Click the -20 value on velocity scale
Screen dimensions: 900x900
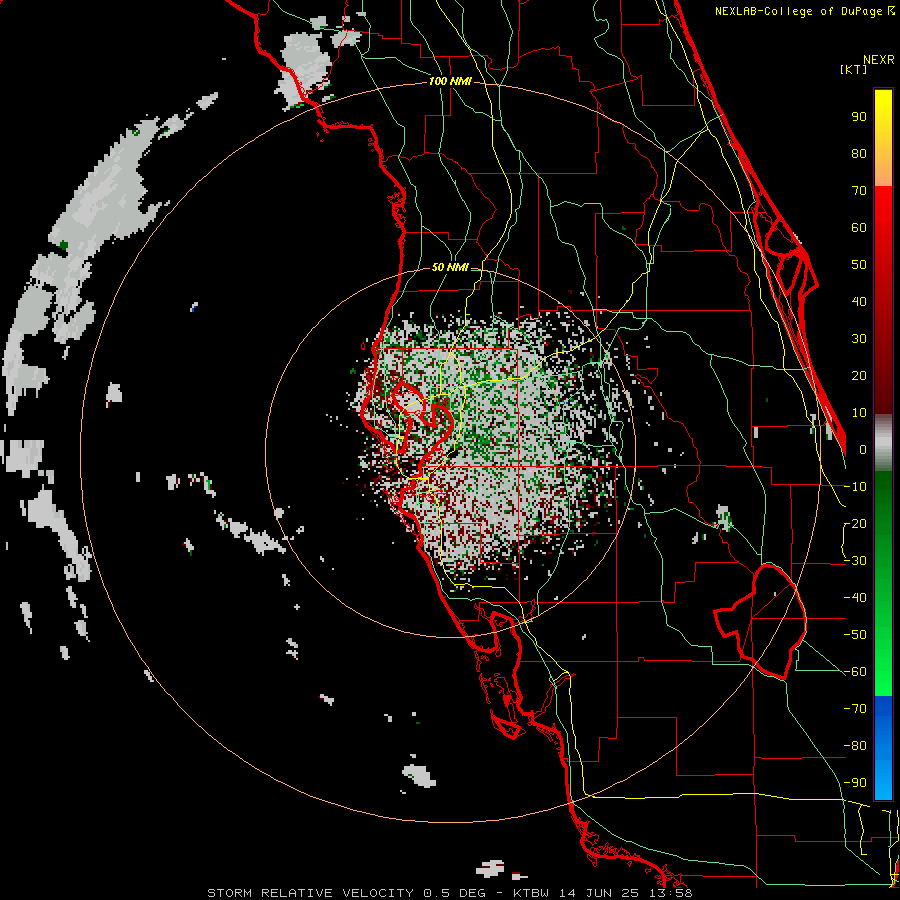(855, 524)
